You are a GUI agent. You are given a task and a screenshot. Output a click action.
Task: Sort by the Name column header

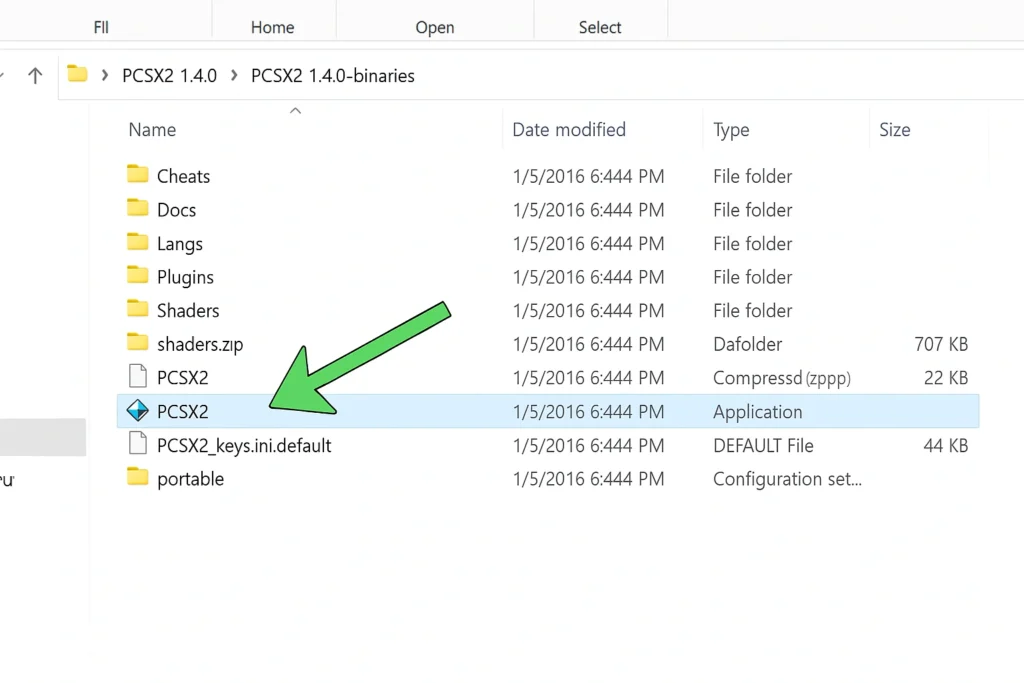point(152,130)
